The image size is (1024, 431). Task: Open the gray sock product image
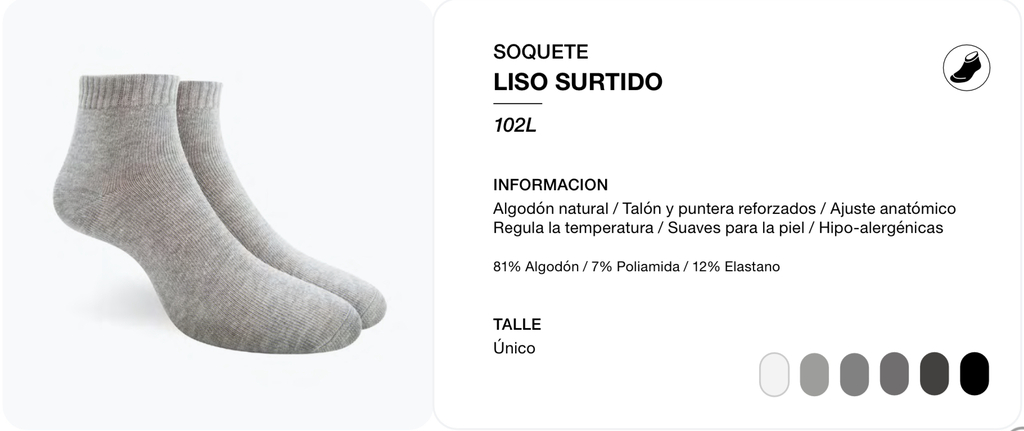[x=220, y=214]
